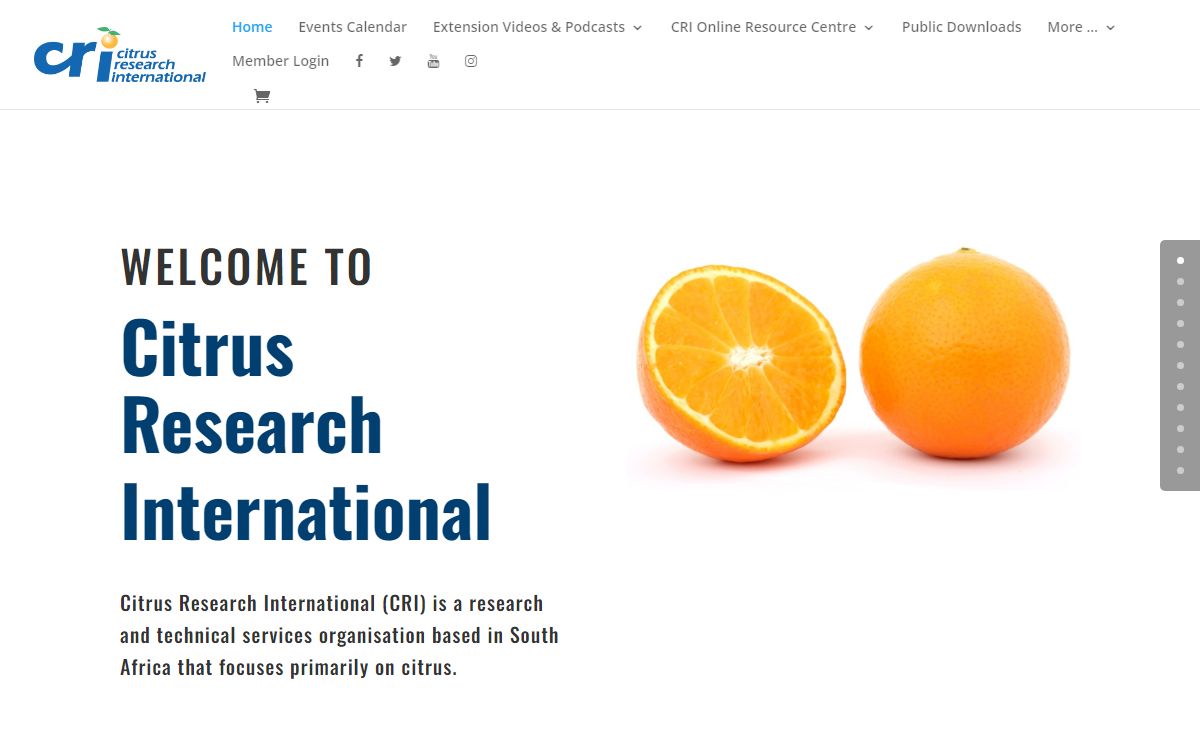This screenshot has height=740, width=1200.
Task: Select the sixth side navigation dot
Action: pos(1180,365)
